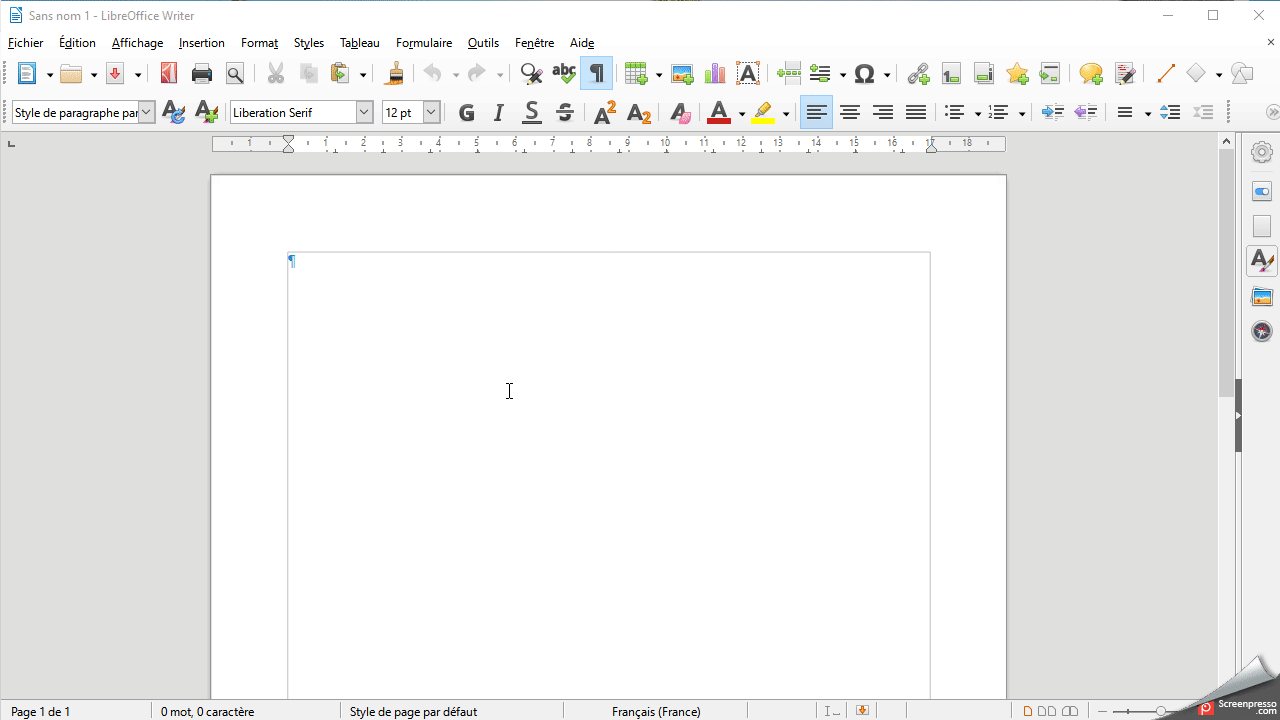The height and width of the screenshot is (720, 1280).
Task: Click the Clone formatting paintbrush icon
Action: [x=395, y=73]
